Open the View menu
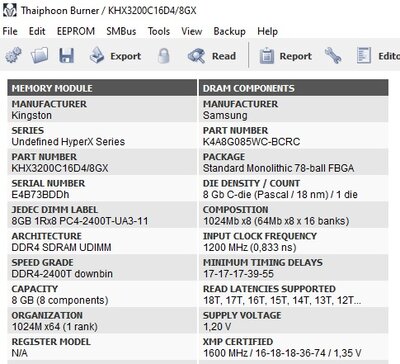Screen dimensions: 400x364 click(192, 31)
